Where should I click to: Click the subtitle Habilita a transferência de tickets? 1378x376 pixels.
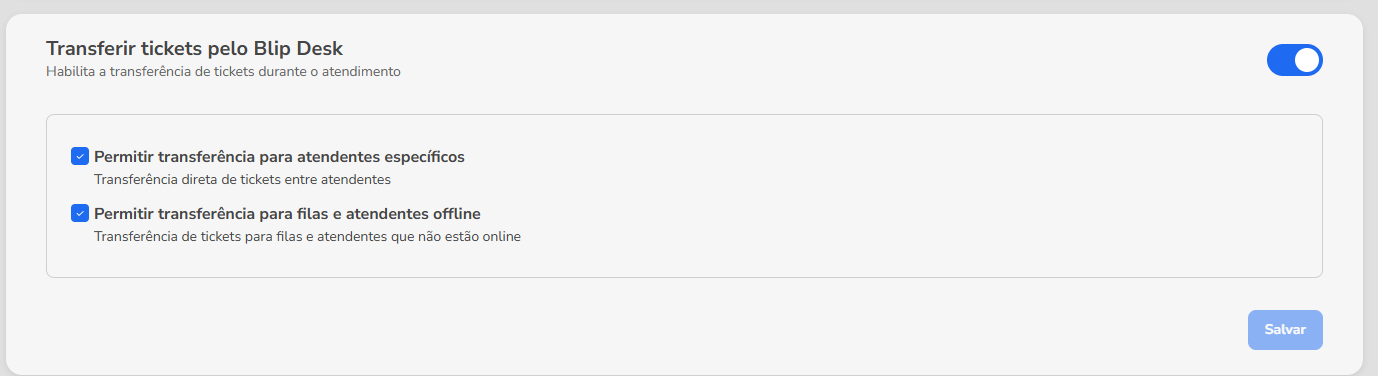[223, 72]
